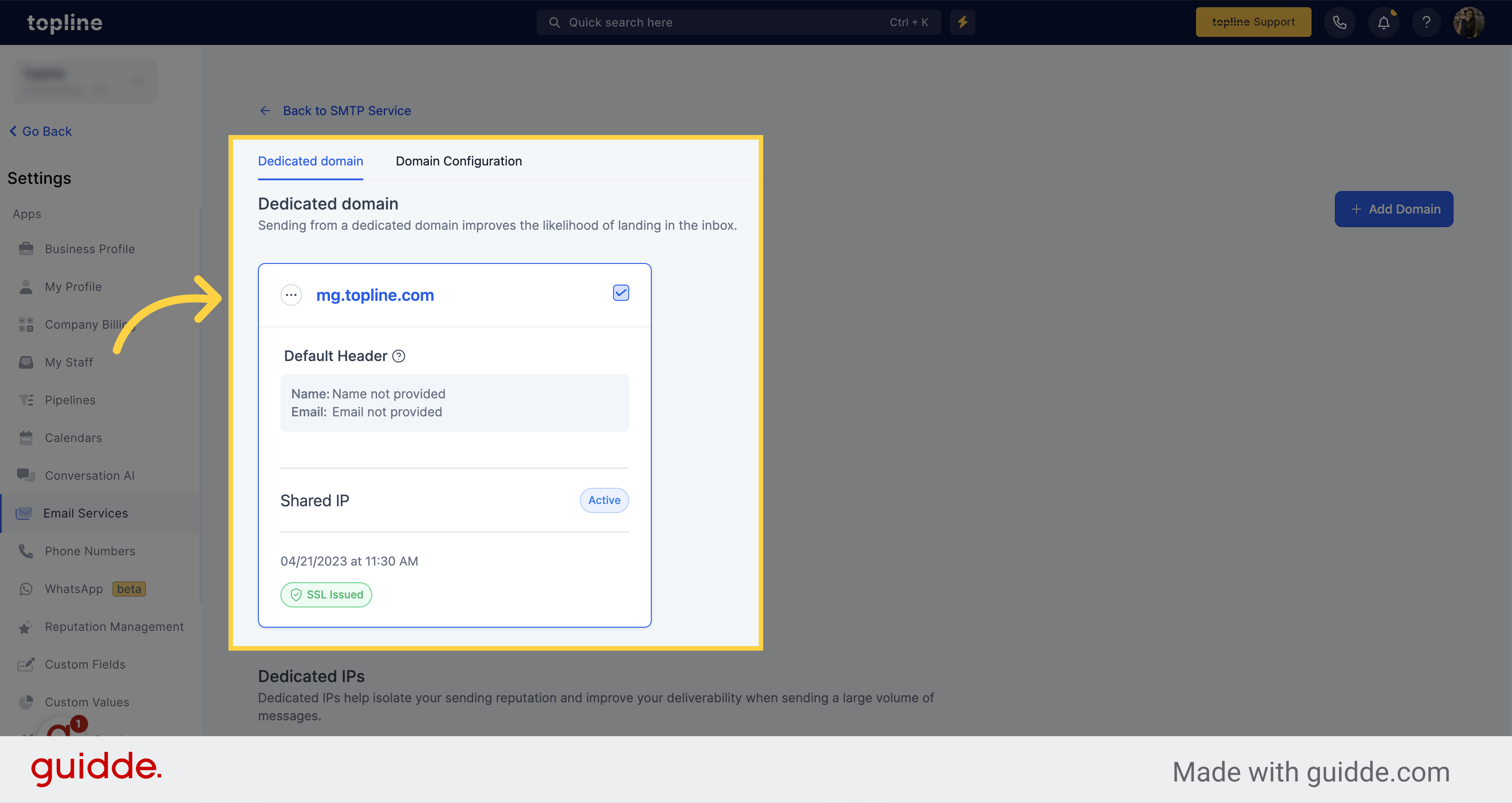Screen dimensions: 1512x803
Task: Click the Reputation Management star icon
Action: pos(25,628)
